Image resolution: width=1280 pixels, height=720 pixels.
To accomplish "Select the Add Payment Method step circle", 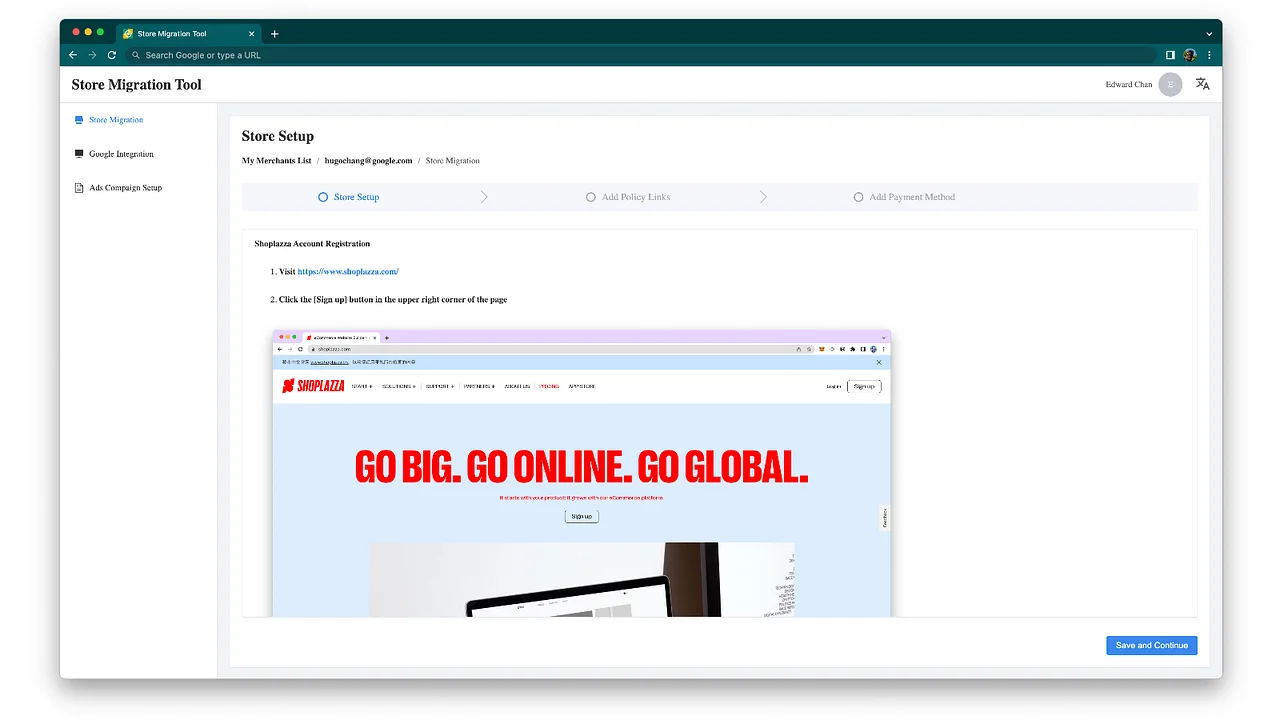I will click(x=858, y=197).
